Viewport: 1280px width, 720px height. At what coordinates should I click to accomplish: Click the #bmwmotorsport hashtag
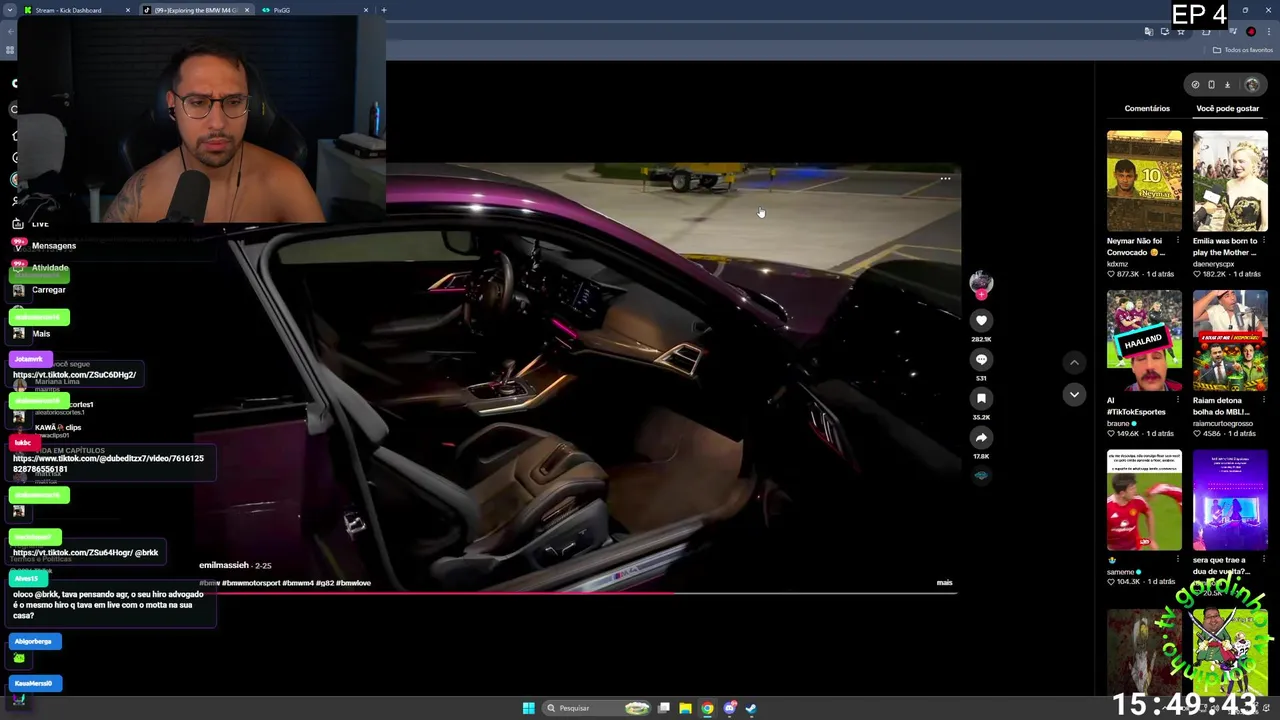pyautogui.click(x=252, y=583)
